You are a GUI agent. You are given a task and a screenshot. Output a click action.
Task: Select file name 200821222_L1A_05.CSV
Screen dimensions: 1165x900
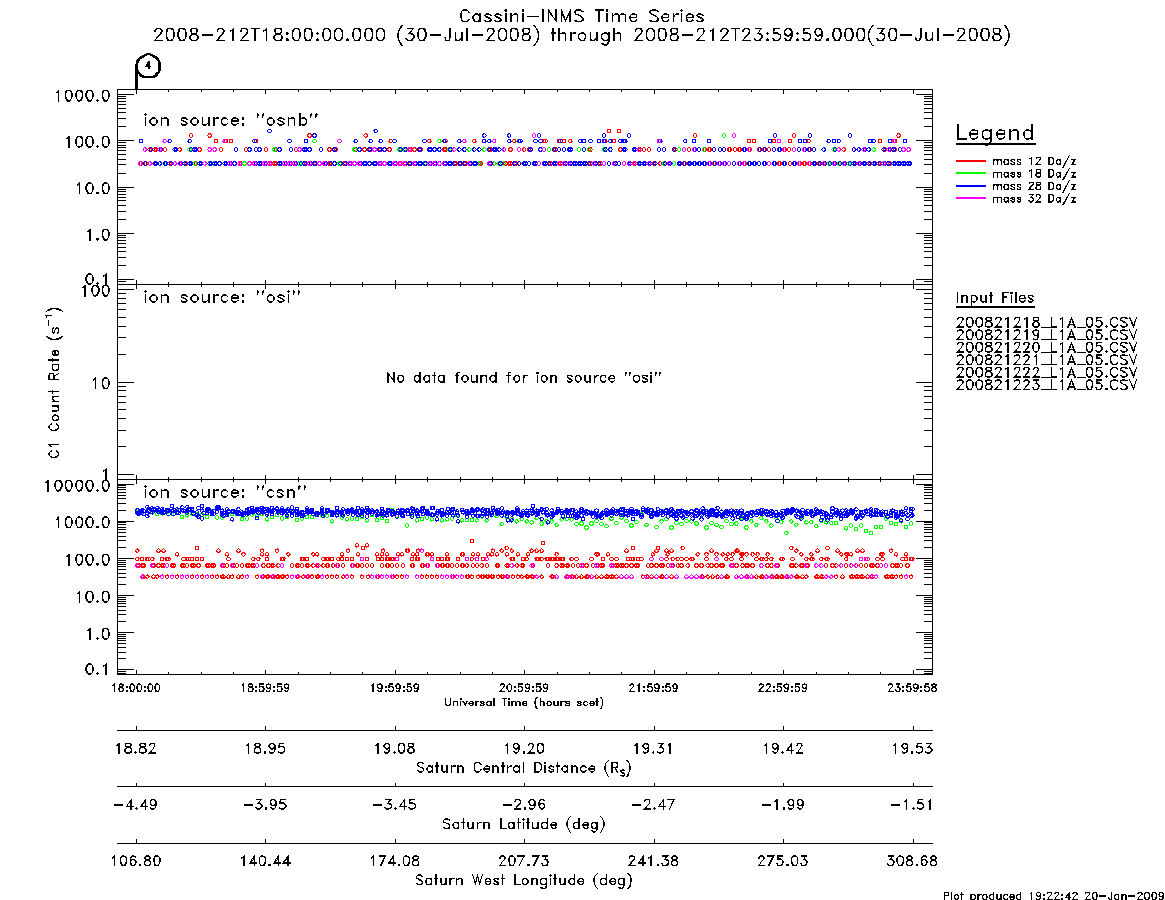[1046, 372]
